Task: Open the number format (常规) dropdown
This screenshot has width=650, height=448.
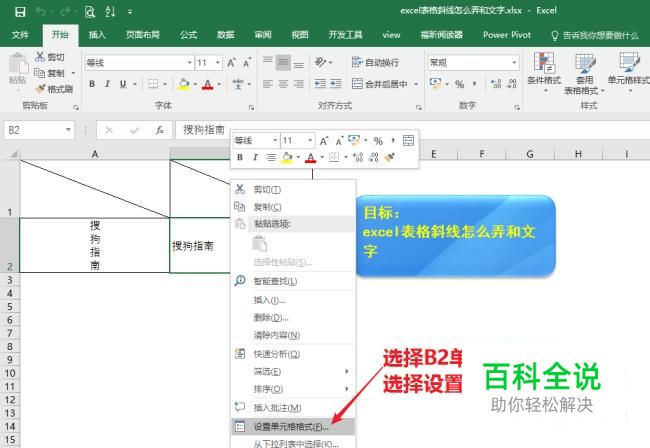Action: click(514, 63)
